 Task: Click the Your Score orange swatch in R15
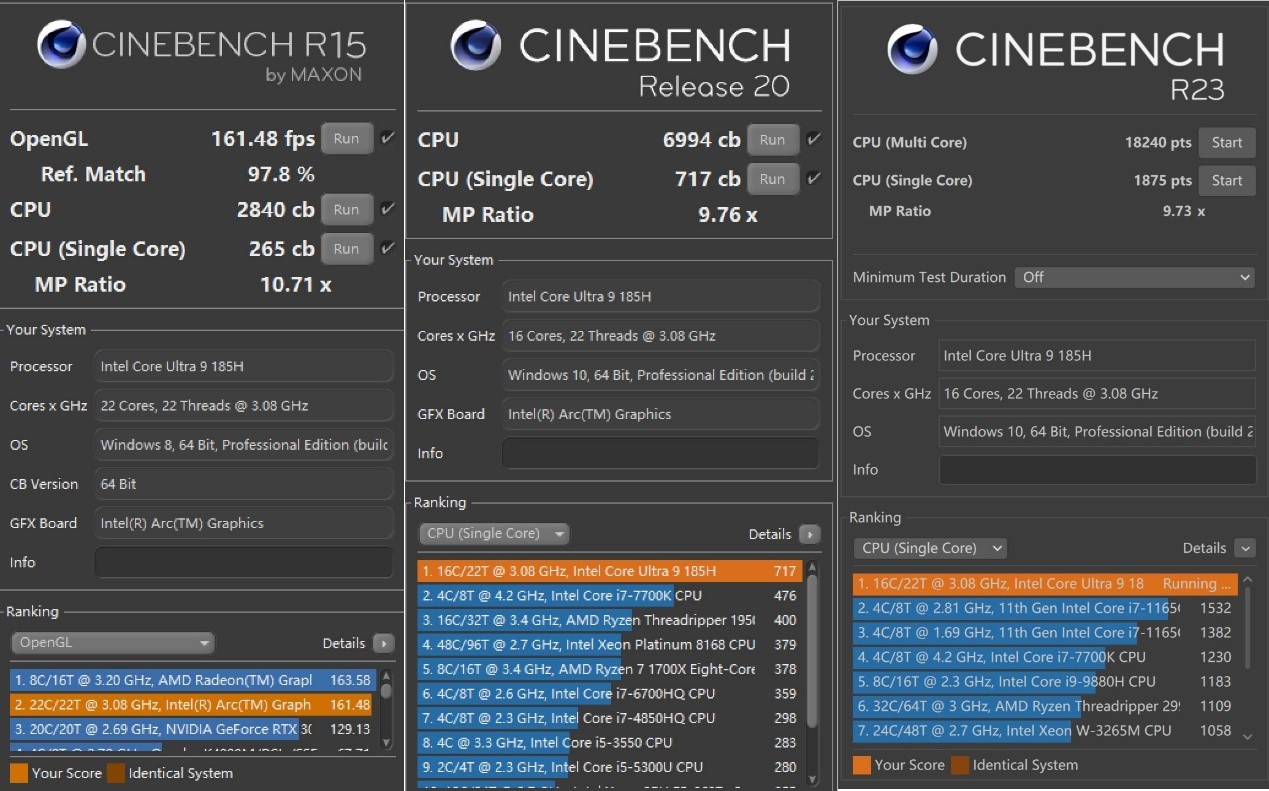(19, 773)
